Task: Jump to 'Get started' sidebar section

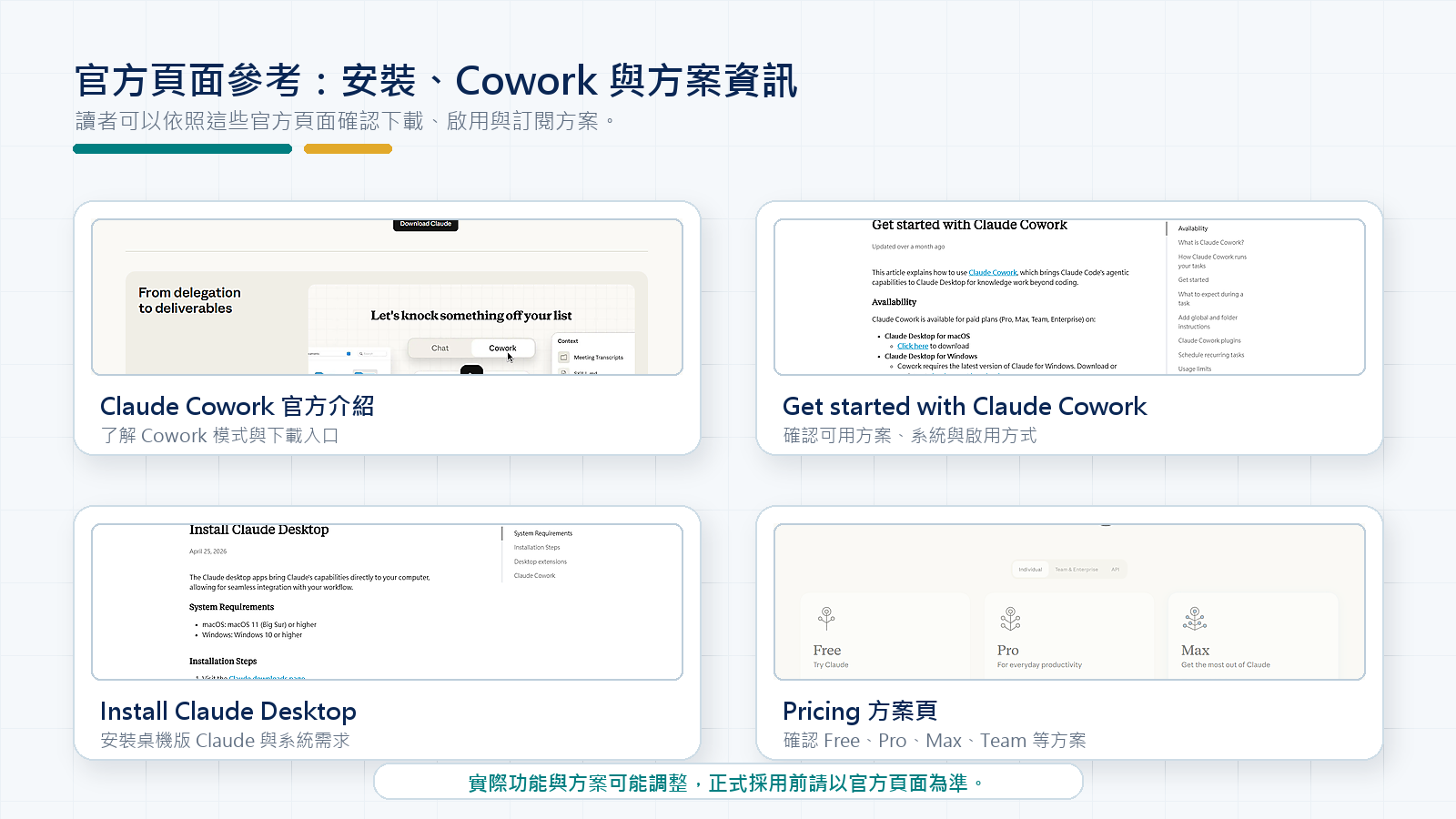Action: [1193, 279]
